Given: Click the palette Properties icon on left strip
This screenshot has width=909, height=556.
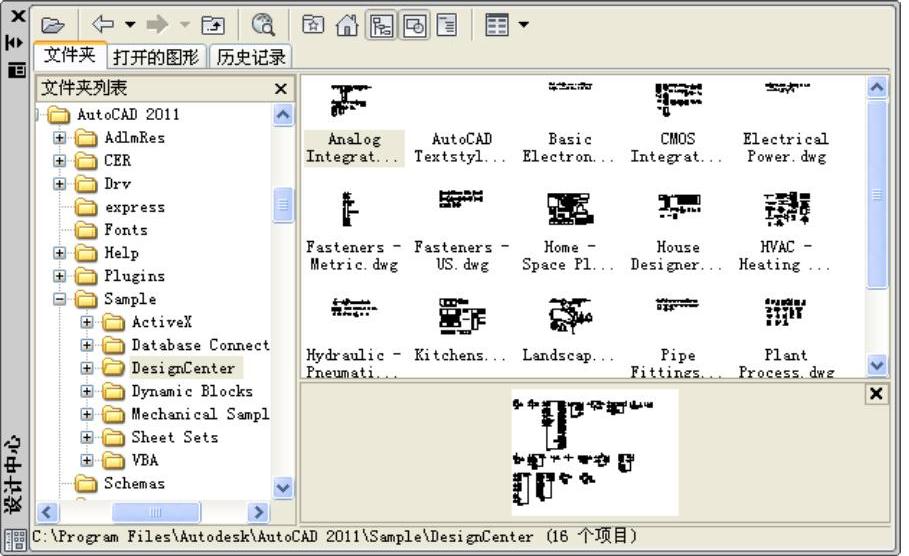Looking at the screenshot, I should click(17, 70).
